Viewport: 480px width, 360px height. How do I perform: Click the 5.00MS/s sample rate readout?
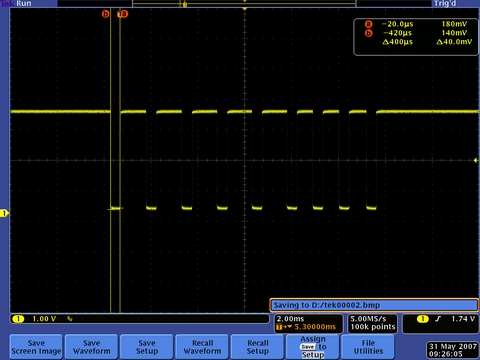tap(368, 319)
